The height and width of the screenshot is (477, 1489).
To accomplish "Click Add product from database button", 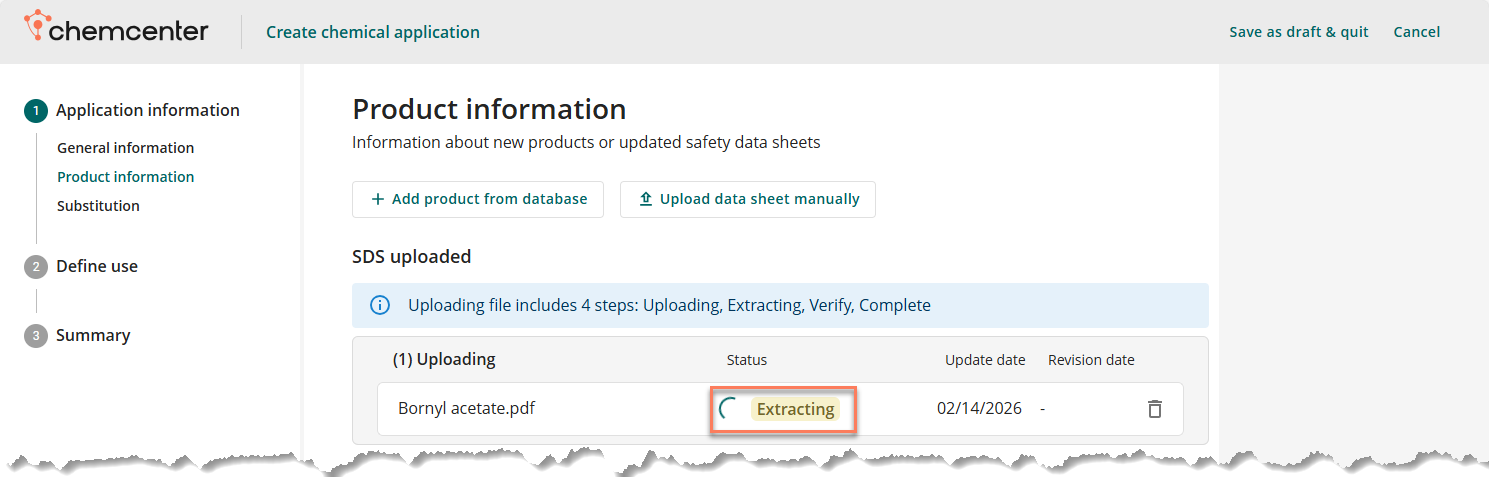I will pyautogui.click(x=478, y=199).
